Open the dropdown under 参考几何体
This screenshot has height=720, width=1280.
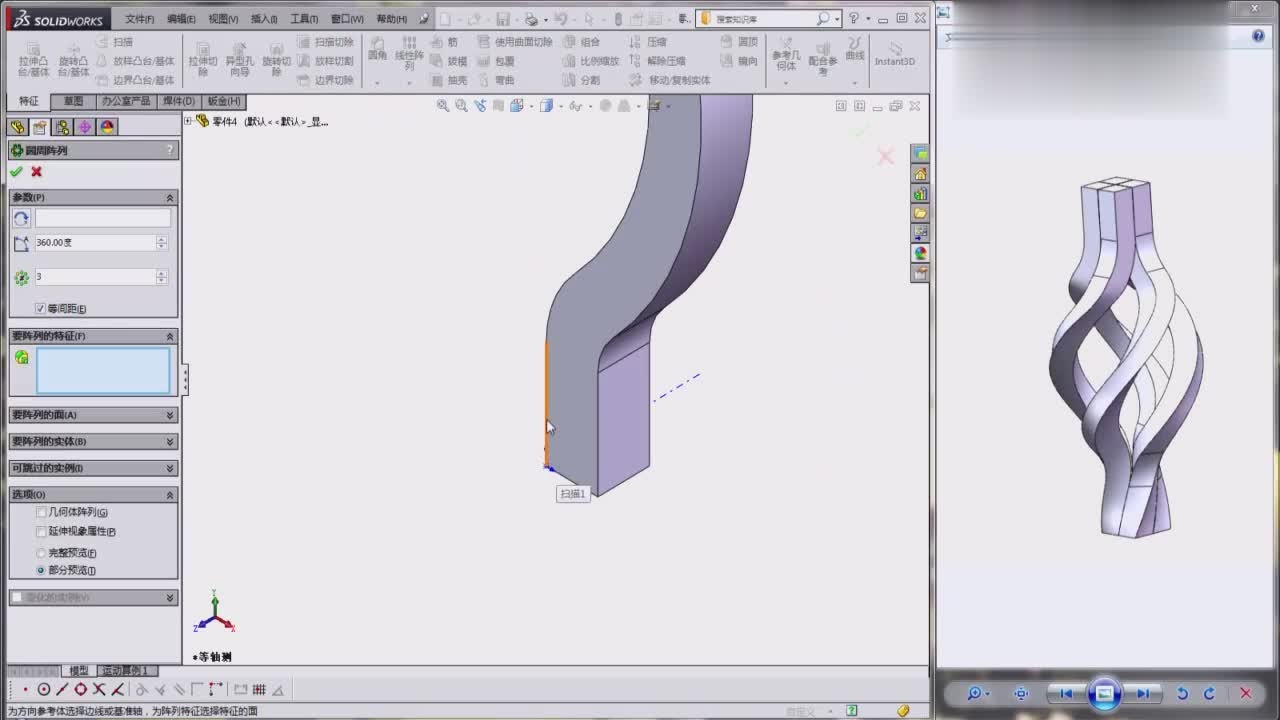tap(787, 82)
